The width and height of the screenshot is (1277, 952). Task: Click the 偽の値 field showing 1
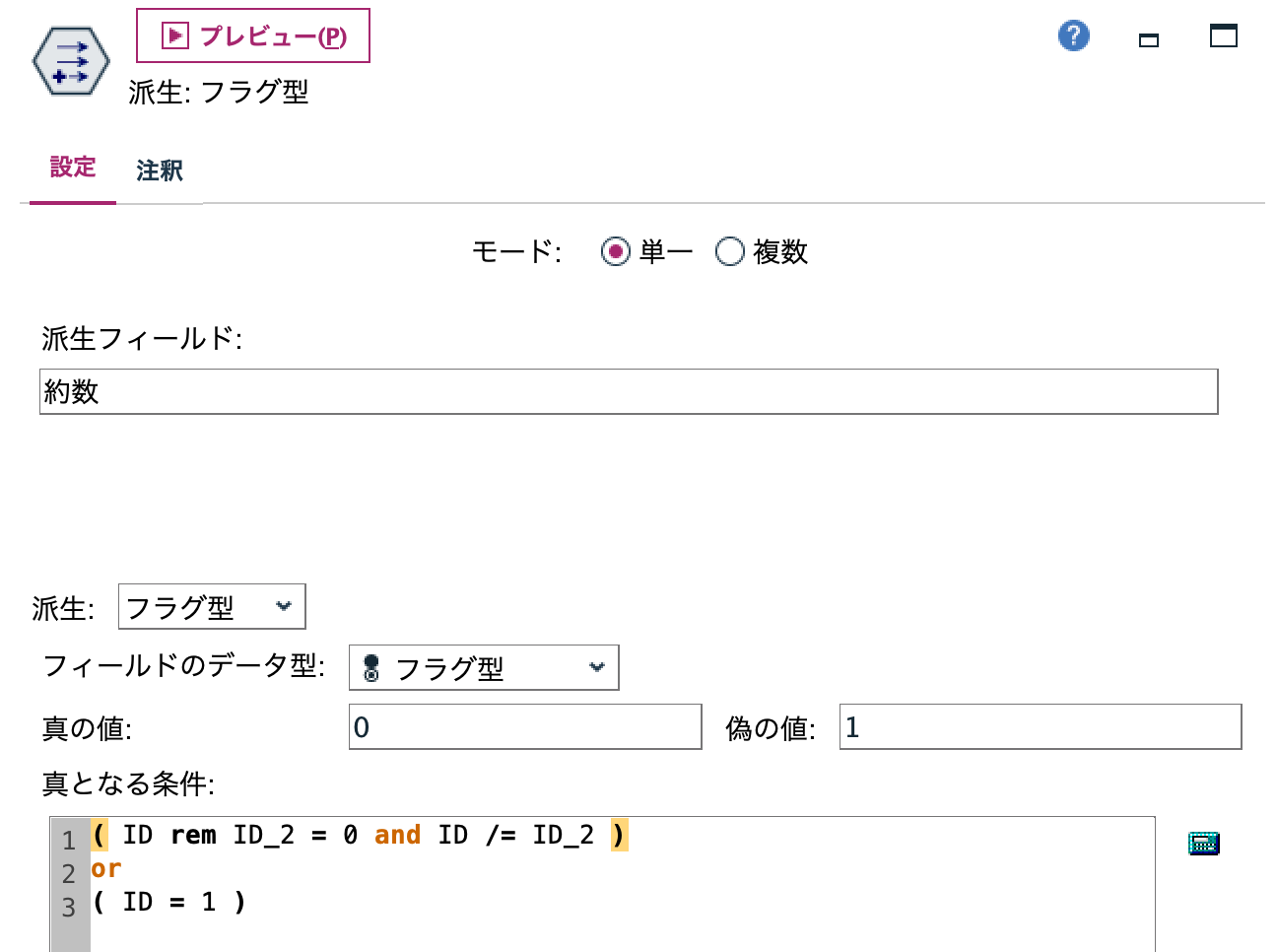coord(1039,725)
